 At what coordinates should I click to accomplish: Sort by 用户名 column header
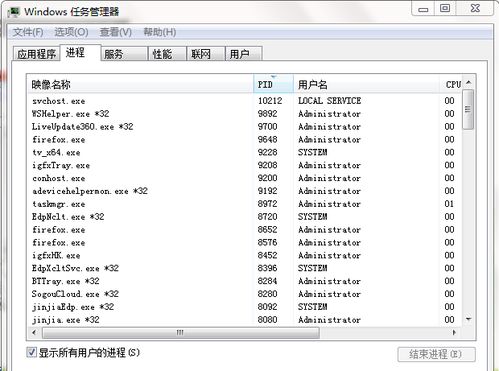367,84
